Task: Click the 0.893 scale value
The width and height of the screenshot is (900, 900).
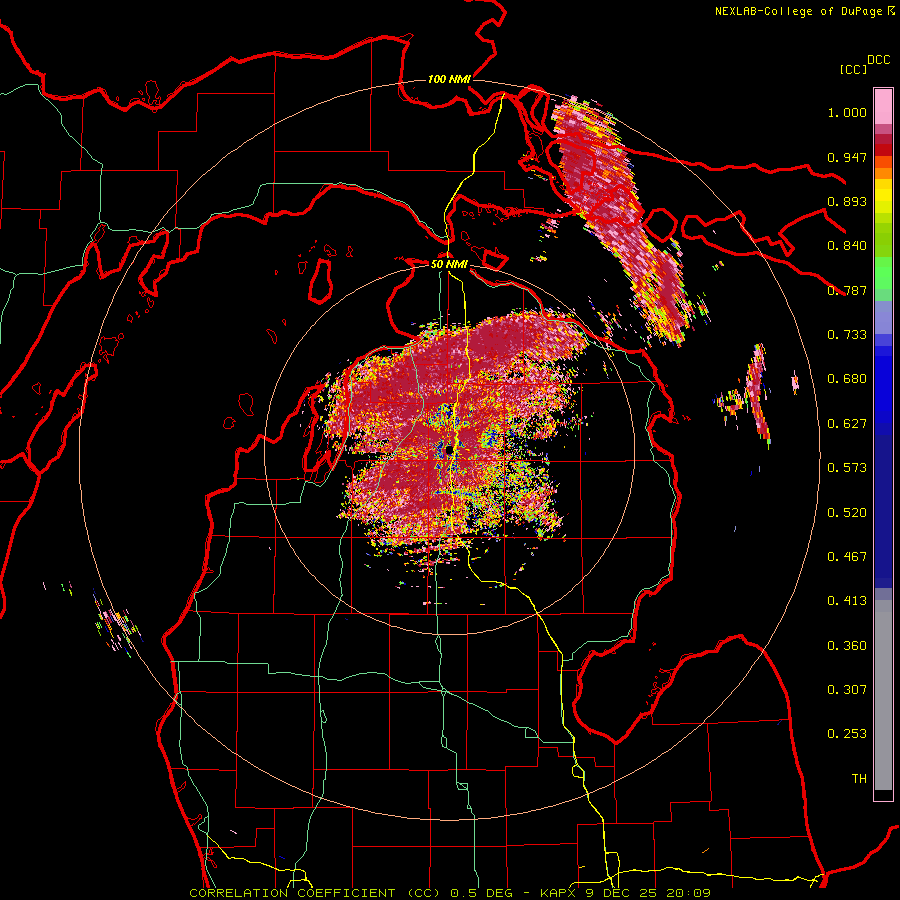Action: coord(847,201)
